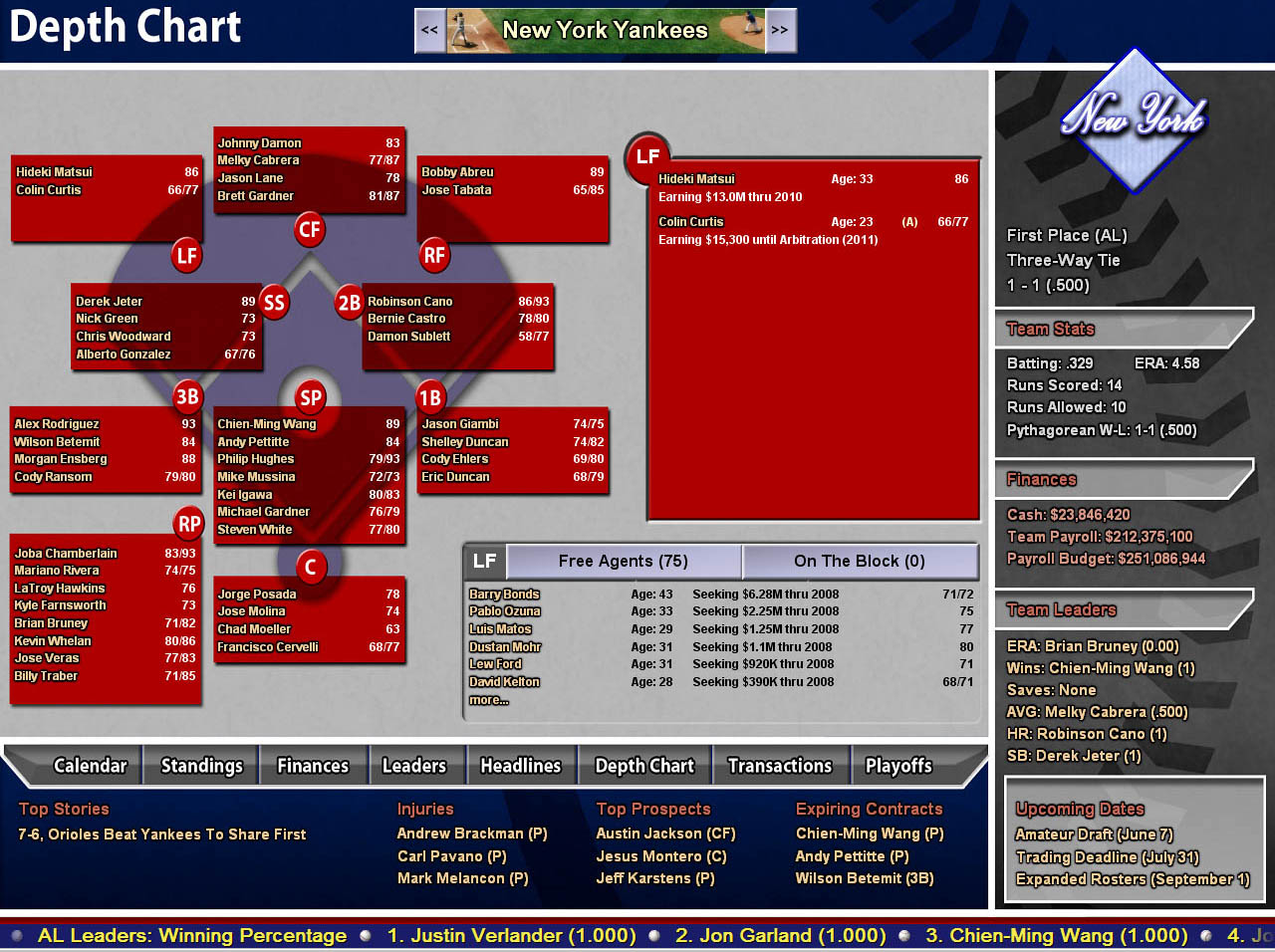Image resolution: width=1275 pixels, height=952 pixels.
Task: Select the 2B position badge
Action: tap(349, 303)
